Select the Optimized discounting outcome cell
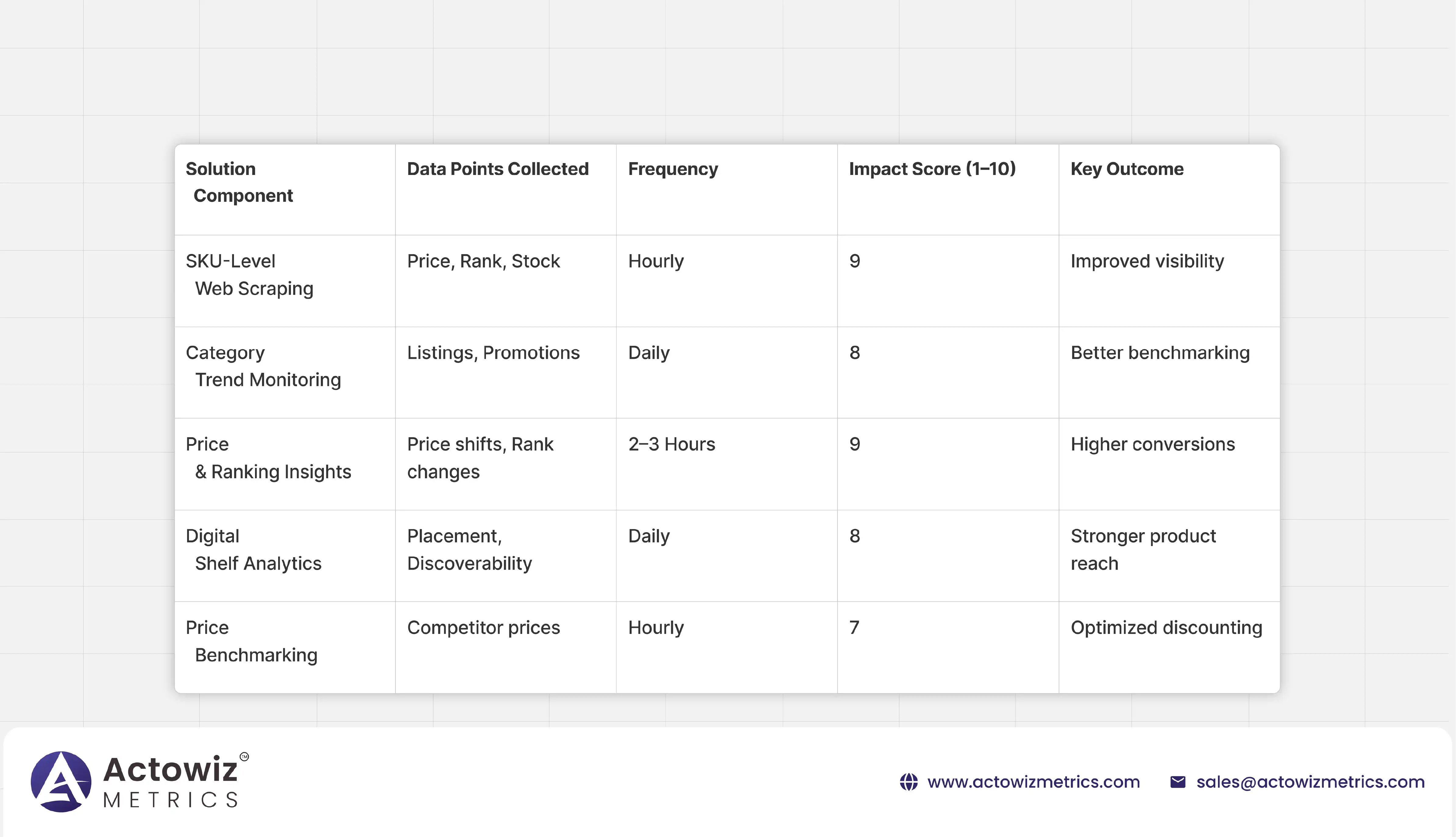Screen dimensions: 1456x837 (1166, 628)
